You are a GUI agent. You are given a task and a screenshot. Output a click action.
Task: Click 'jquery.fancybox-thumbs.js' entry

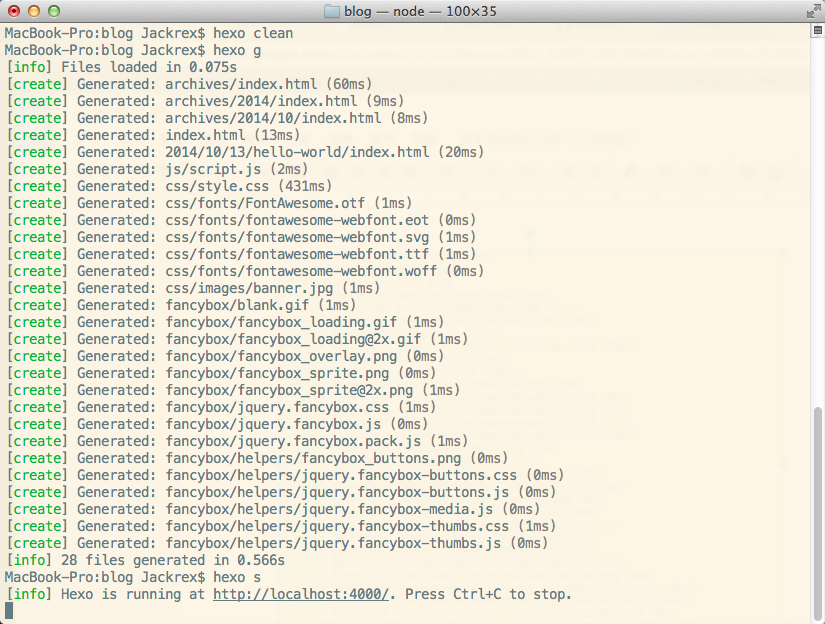tap(401, 544)
